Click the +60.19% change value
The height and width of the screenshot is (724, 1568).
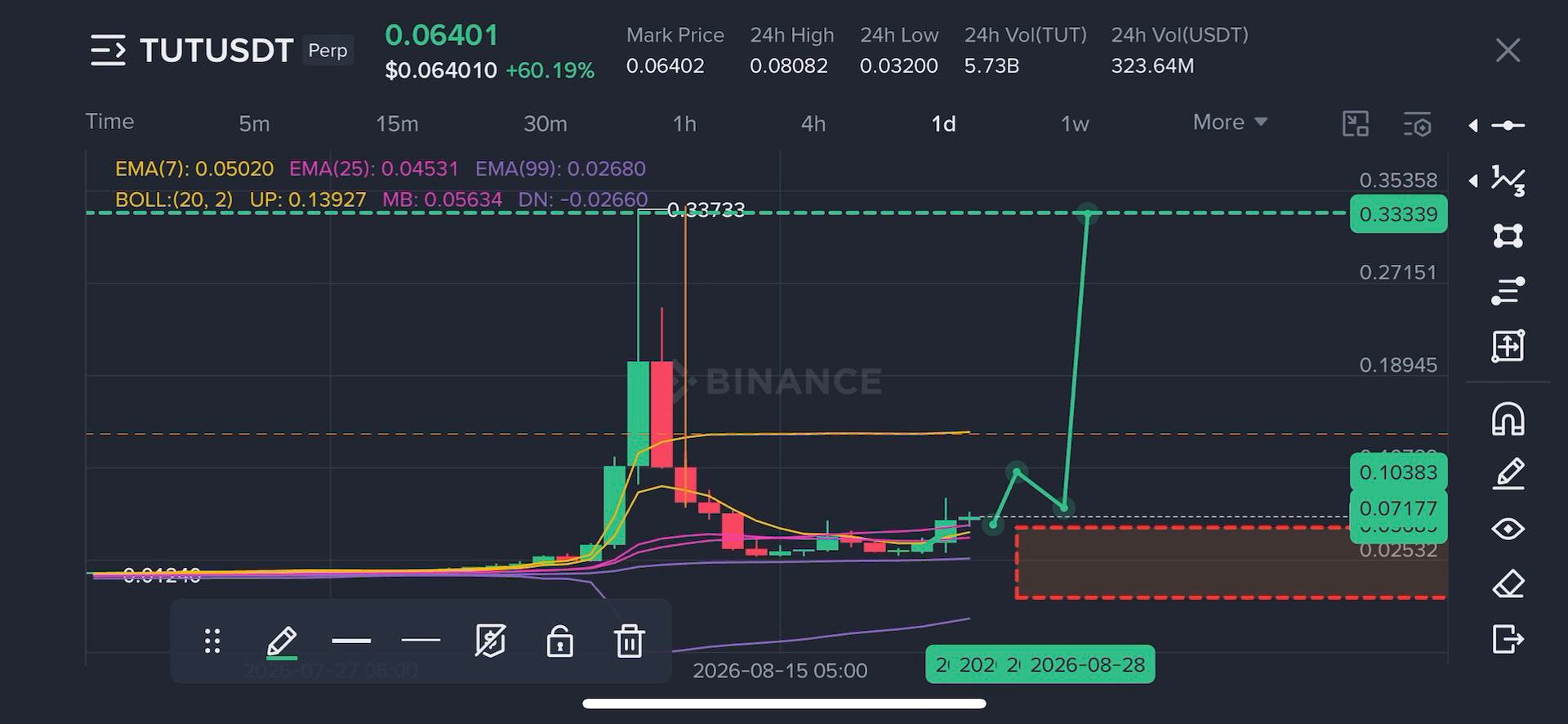point(550,70)
